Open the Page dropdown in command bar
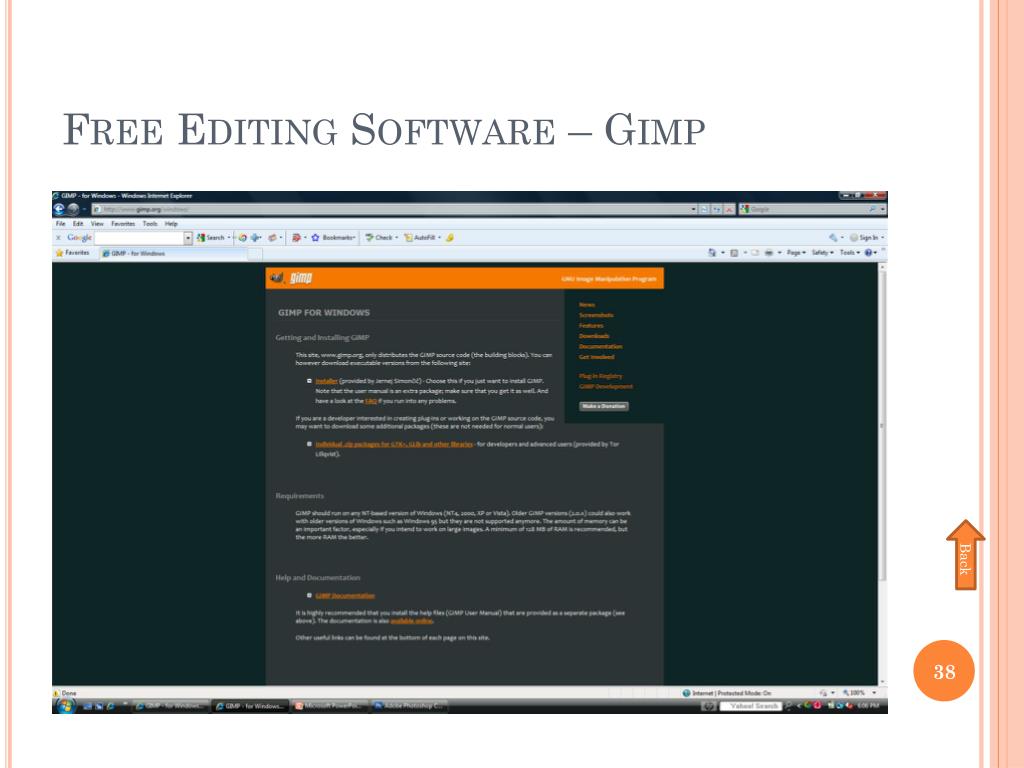1024x768 pixels. point(796,253)
